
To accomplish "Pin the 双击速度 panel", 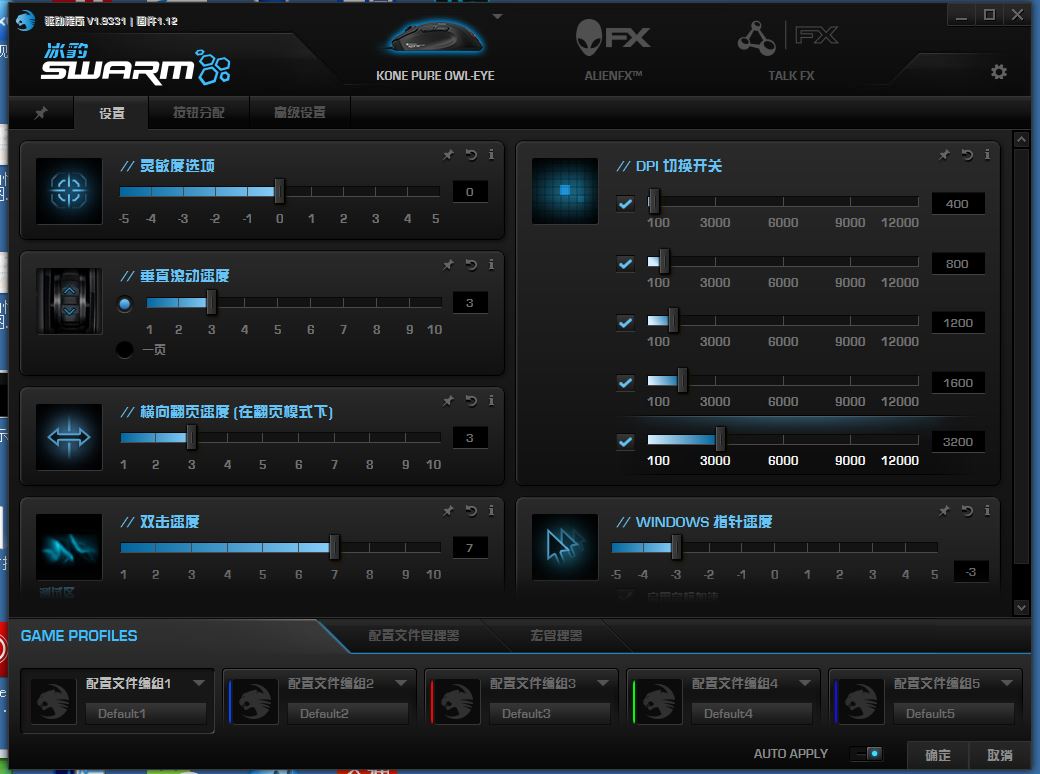I will click(448, 511).
